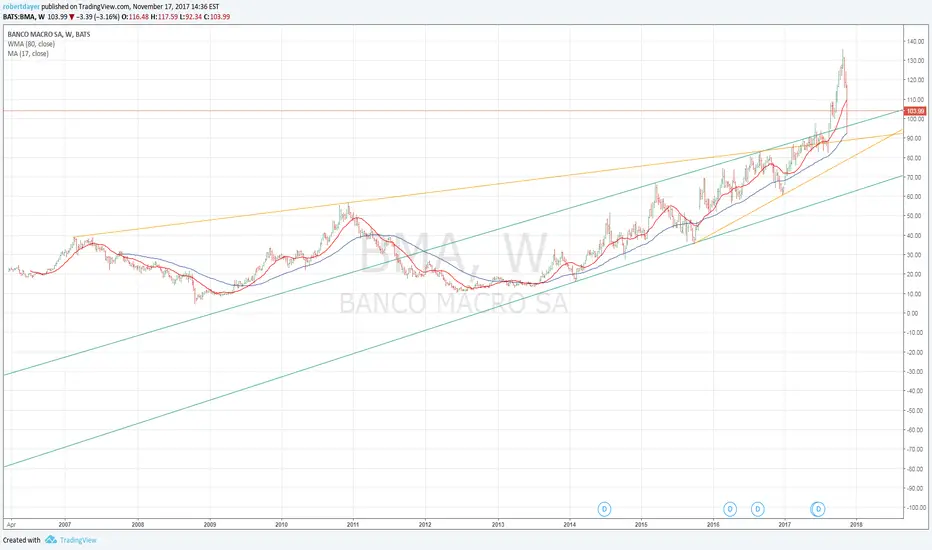Click the November 17, 2017 14:36 EST timestamp
This screenshot has height=550, width=932.
pyautogui.click(x=176, y=7)
